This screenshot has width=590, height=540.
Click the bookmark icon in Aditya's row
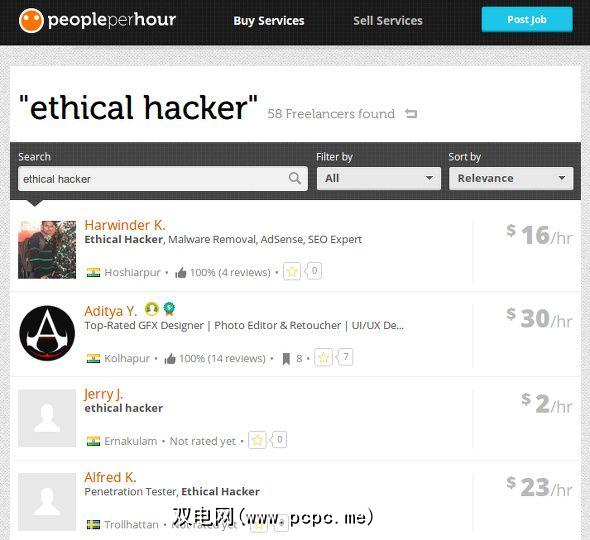click(286, 359)
